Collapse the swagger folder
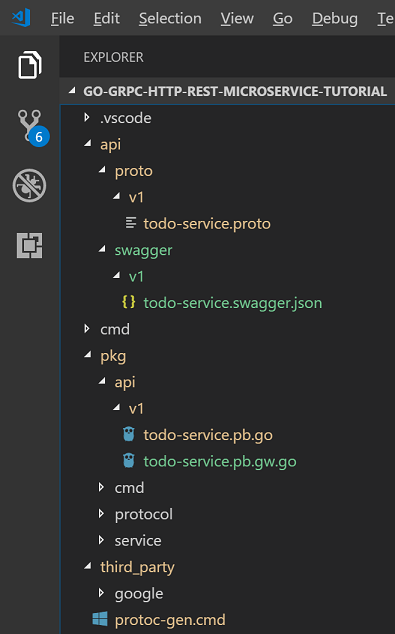 tap(102, 249)
